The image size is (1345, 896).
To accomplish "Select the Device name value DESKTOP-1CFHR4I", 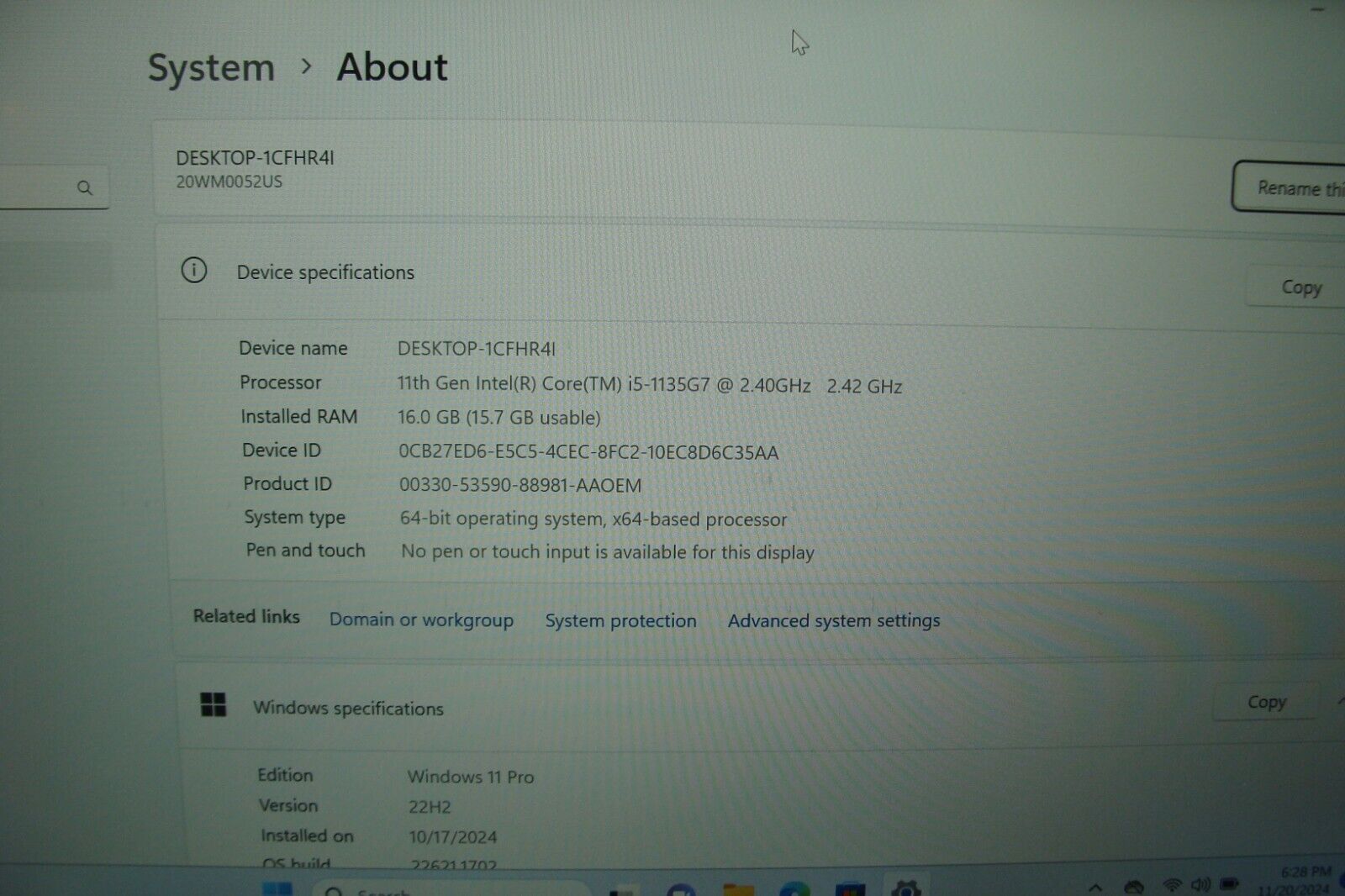I will (x=477, y=349).
